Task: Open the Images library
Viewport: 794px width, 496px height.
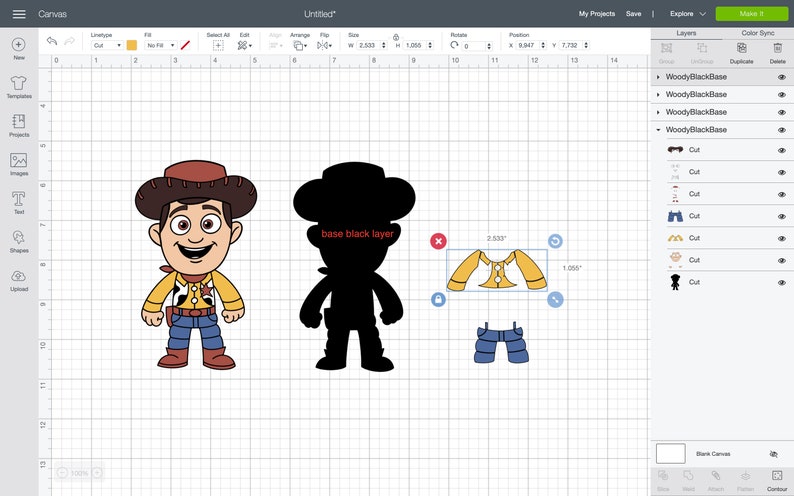Action: coord(19,164)
